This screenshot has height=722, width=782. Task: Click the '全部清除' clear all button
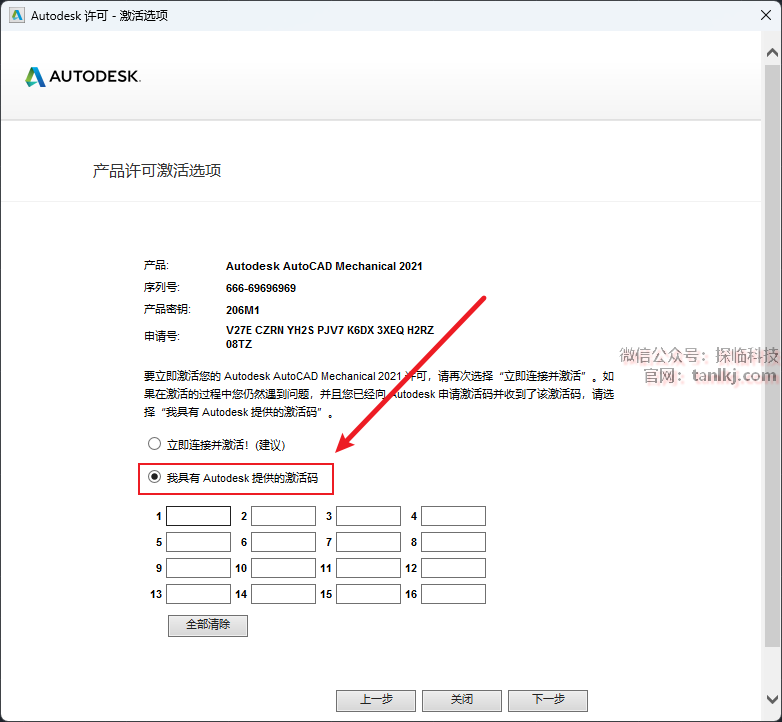pyautogui.click(x=208, y=625)
